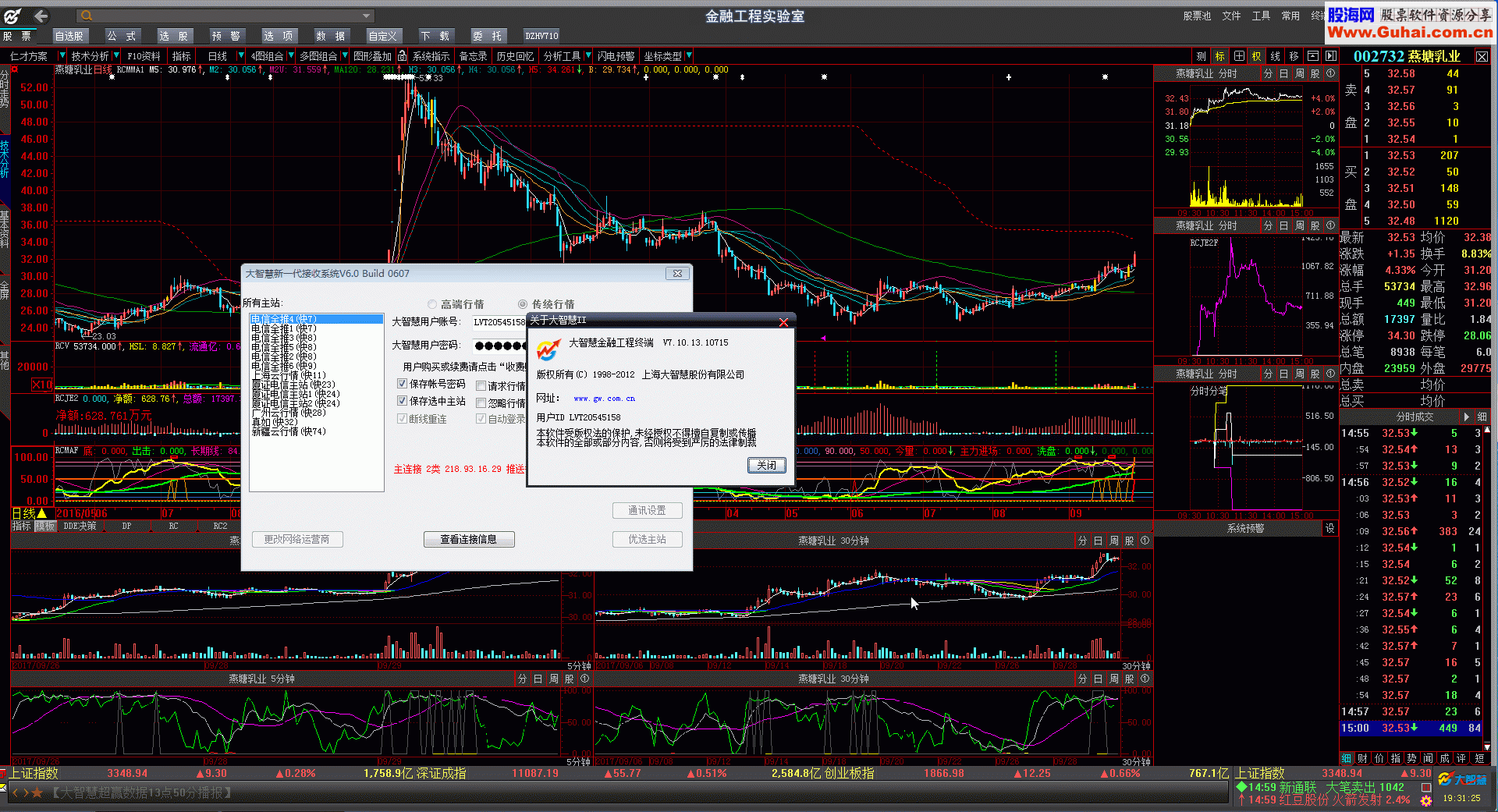This screenshot has height=812, width=1498.
Task: Click the 设 settings button beside 系统预警
Action: click(x=1329, y=528)
